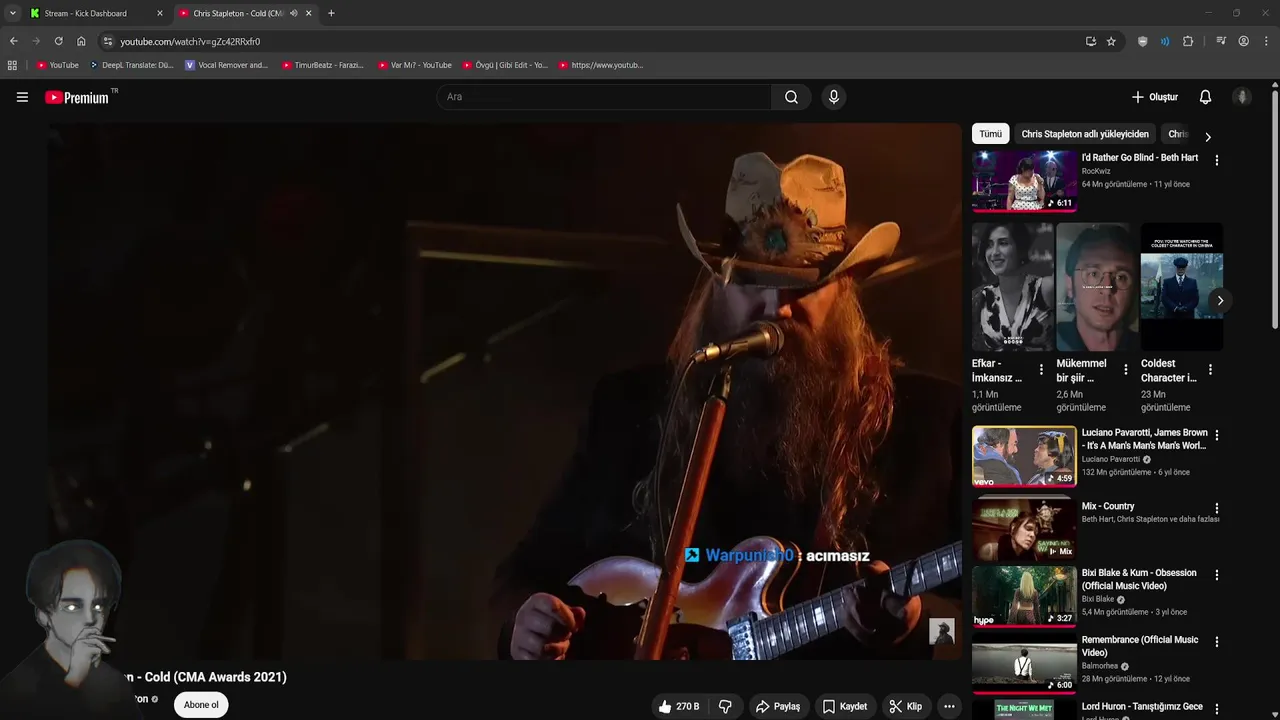Click the Kaydet save button
This screenshot has width=1280, height=720.
coord(845,706)
